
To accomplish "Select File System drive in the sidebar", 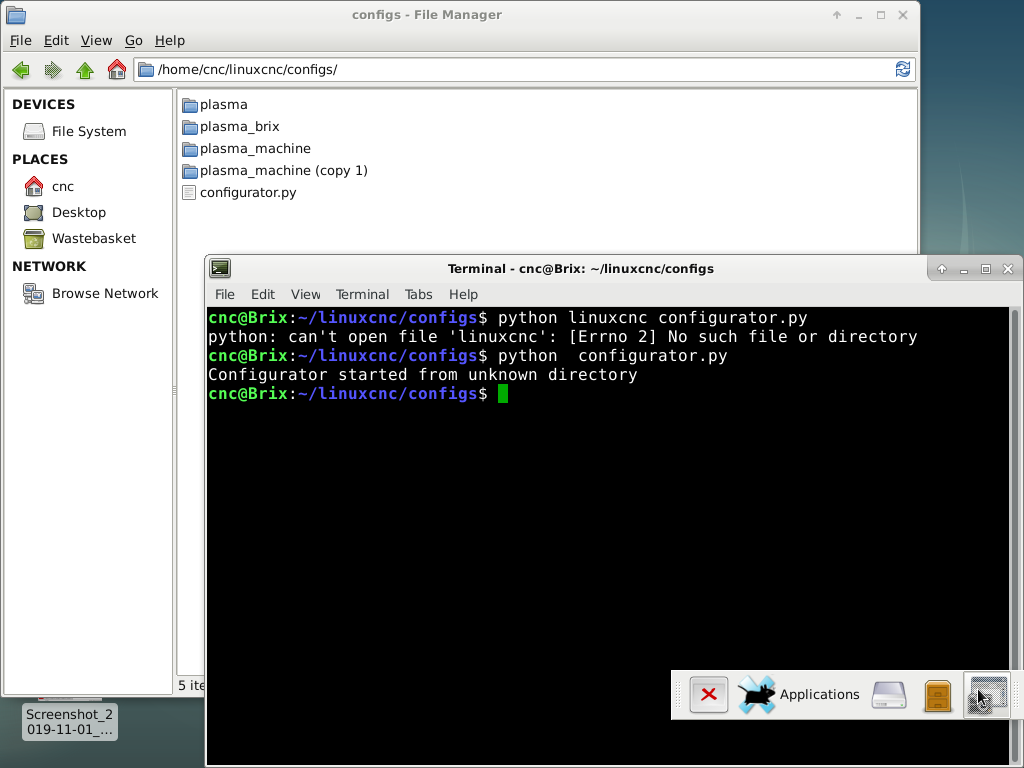I will [88, 131].
